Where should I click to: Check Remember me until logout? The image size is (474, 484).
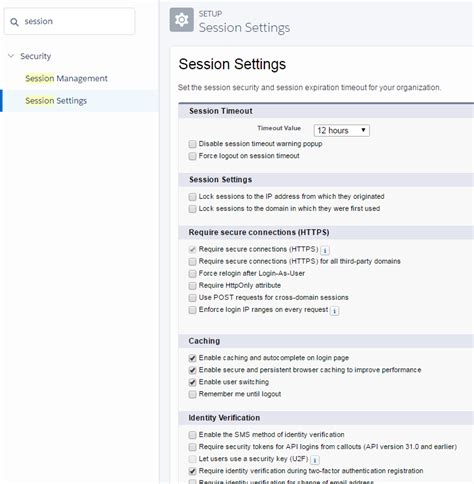tap(192, 394)
